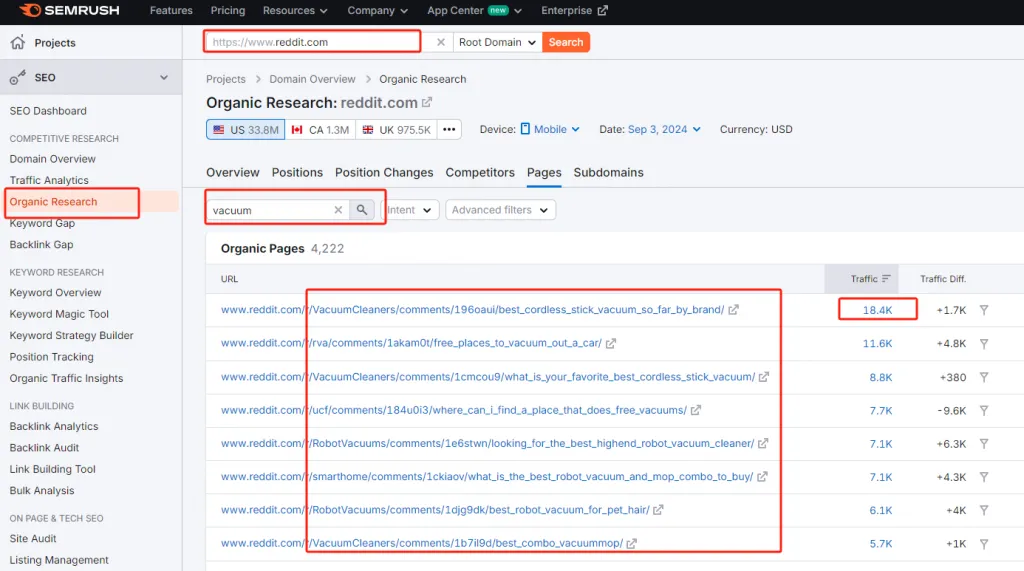Viewport: 1024px width, 571px height.
Task: Select US 33.8M database
Action: tap(246, 129)
